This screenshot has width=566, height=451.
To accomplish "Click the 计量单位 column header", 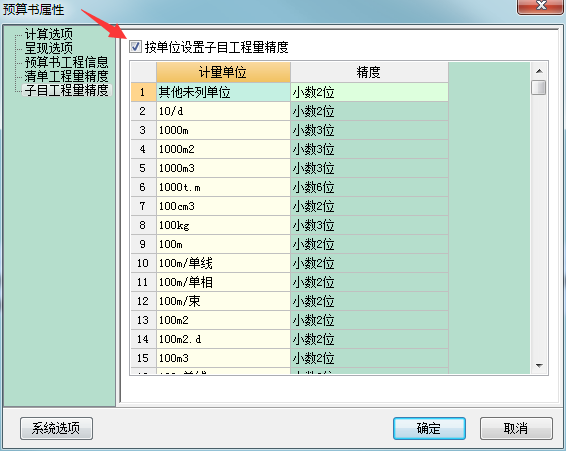I will pos(223,72).
